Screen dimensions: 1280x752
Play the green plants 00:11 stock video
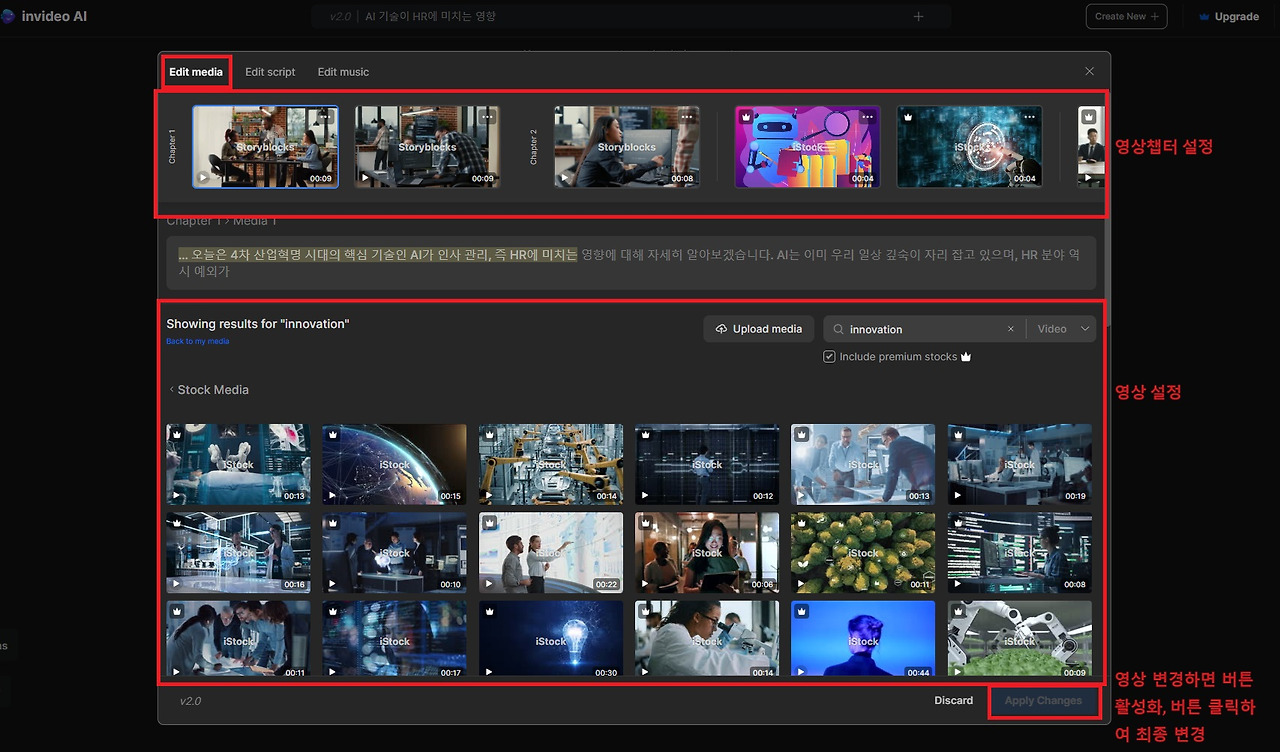[801, 584]
